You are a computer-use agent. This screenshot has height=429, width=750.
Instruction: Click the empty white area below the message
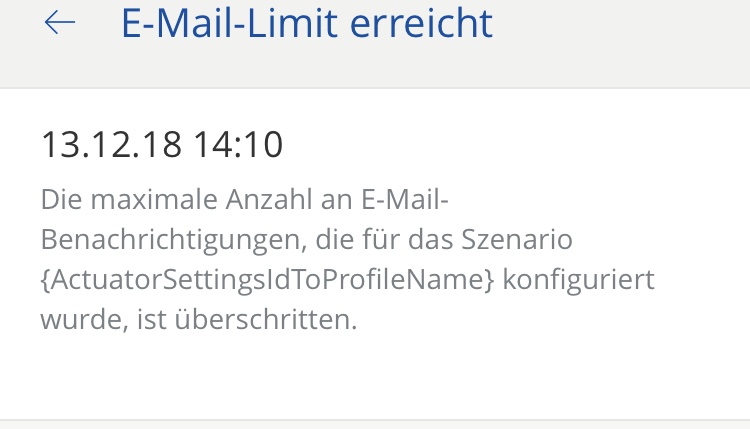click(375, 378)
